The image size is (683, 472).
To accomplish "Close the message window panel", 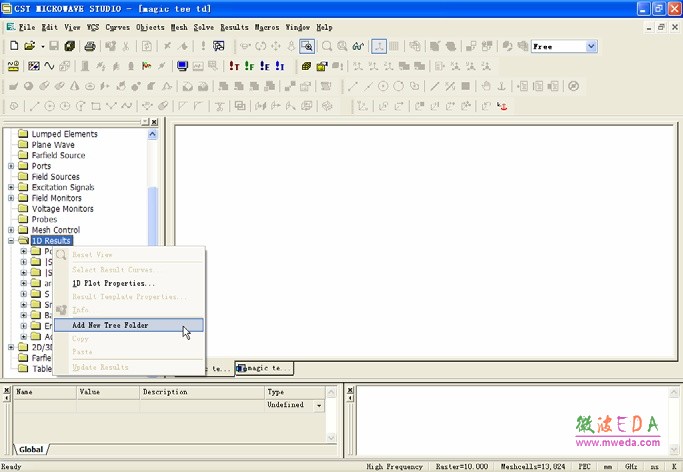I will [x=350, y=390].
